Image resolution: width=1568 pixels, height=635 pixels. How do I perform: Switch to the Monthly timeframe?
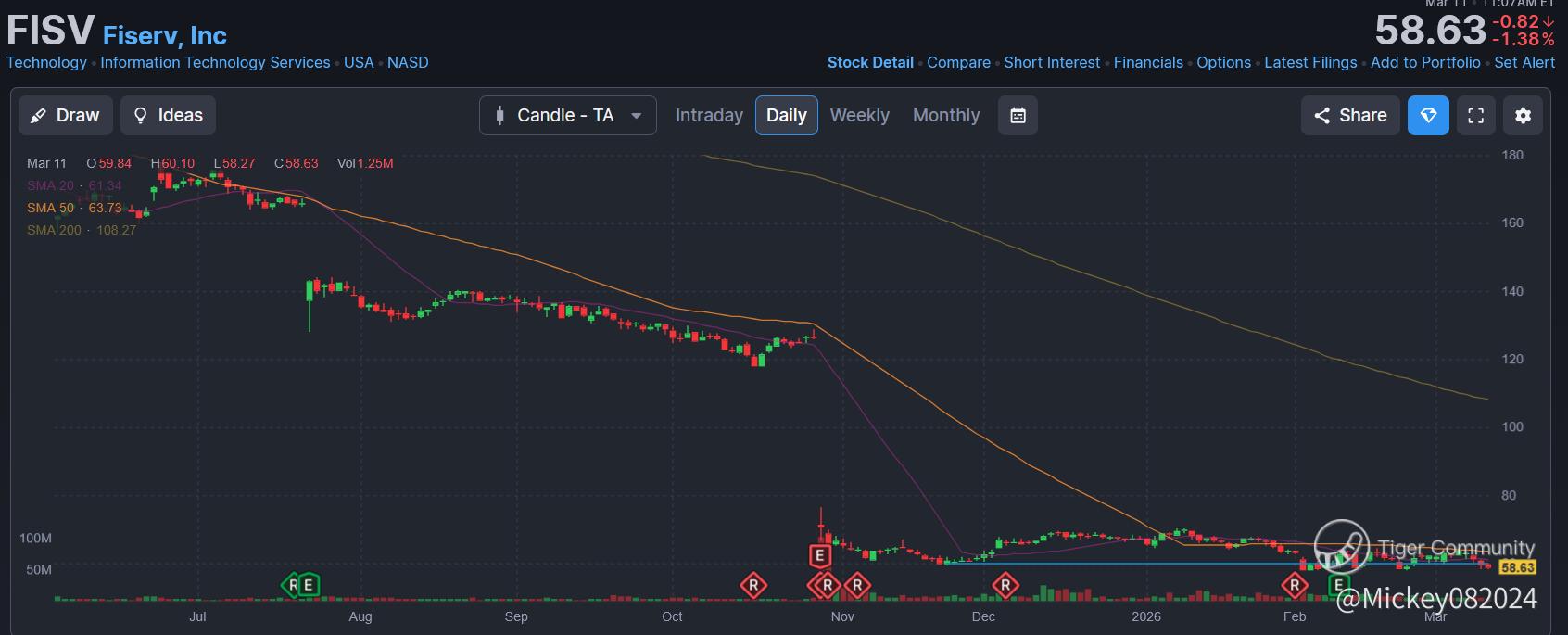pyautogui.click(x=946, y=115)
